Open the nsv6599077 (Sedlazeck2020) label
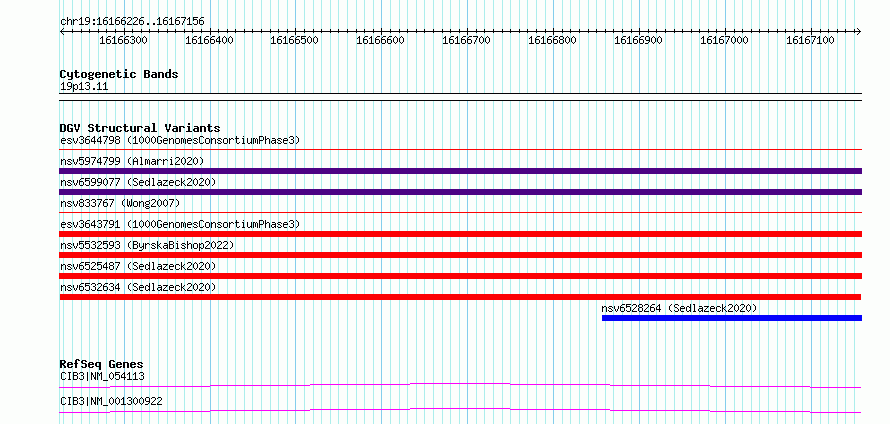The image size is (890, 424). point(138,182)
